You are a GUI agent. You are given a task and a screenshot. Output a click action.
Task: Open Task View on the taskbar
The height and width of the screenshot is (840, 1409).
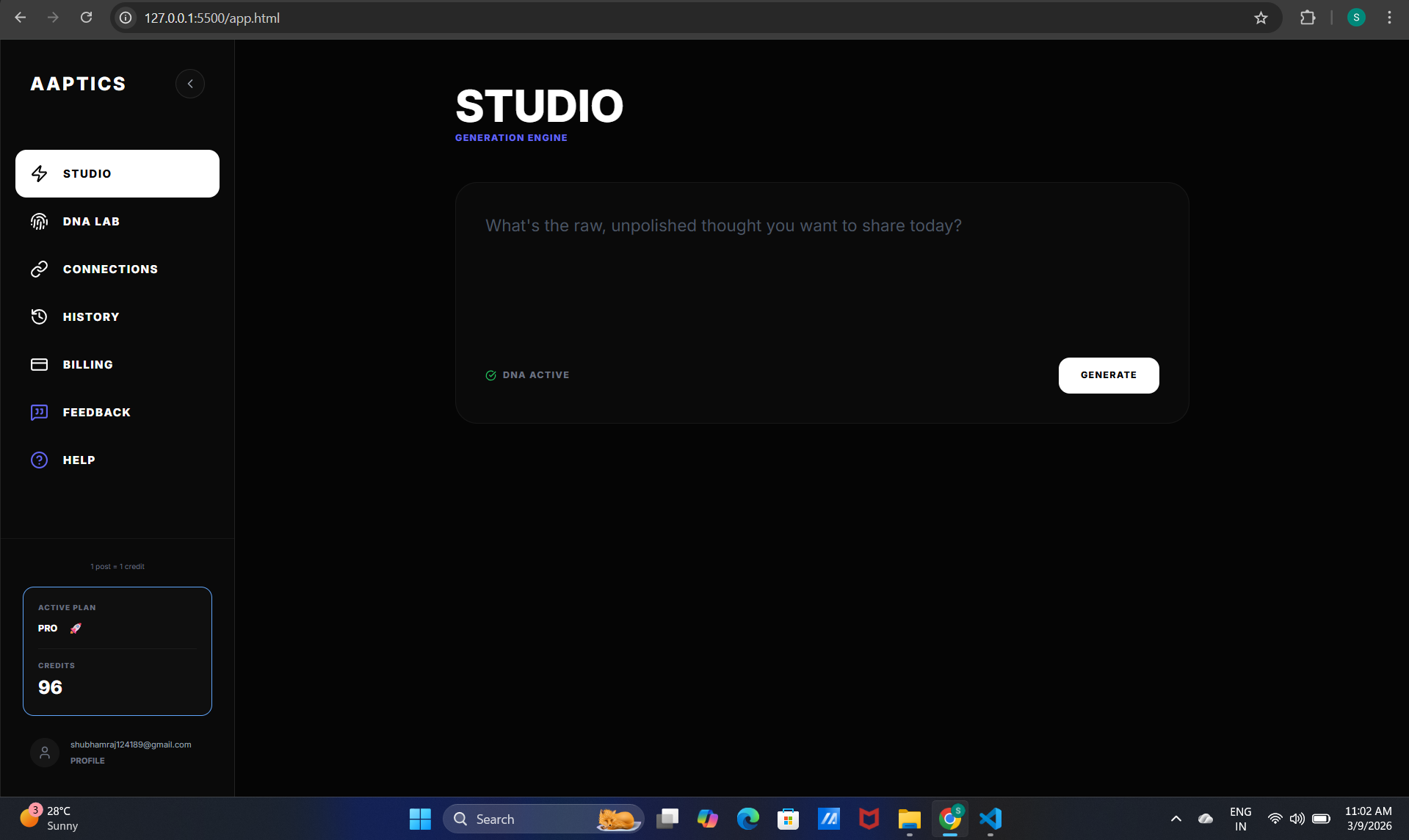click(667, 819)
